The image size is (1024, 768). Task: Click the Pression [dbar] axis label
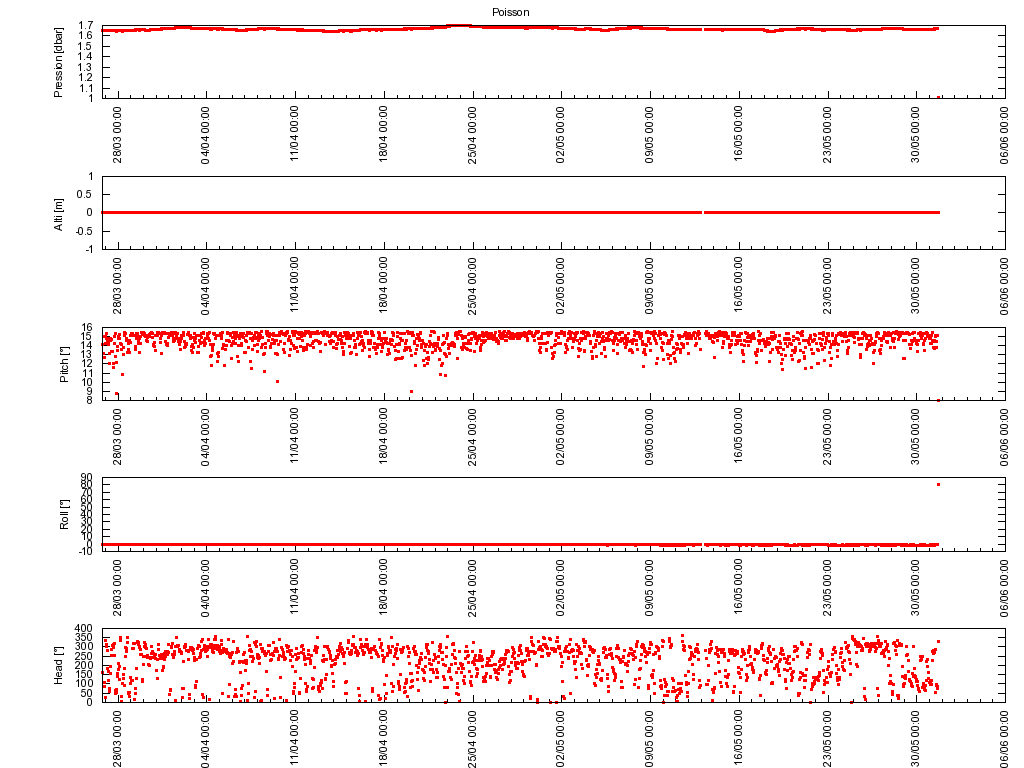(58, 62)
